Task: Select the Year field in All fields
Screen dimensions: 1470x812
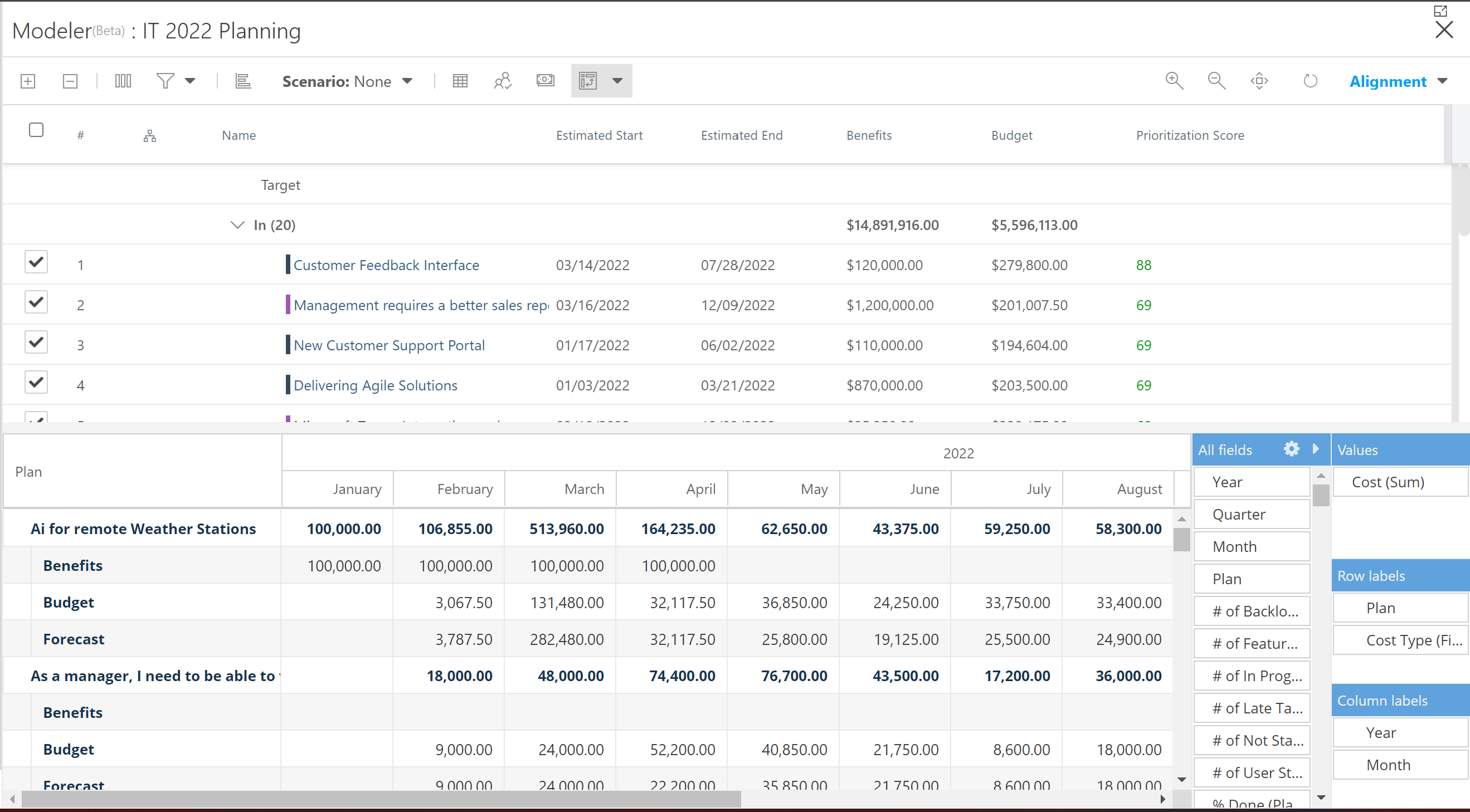Action: (1252, 482)
